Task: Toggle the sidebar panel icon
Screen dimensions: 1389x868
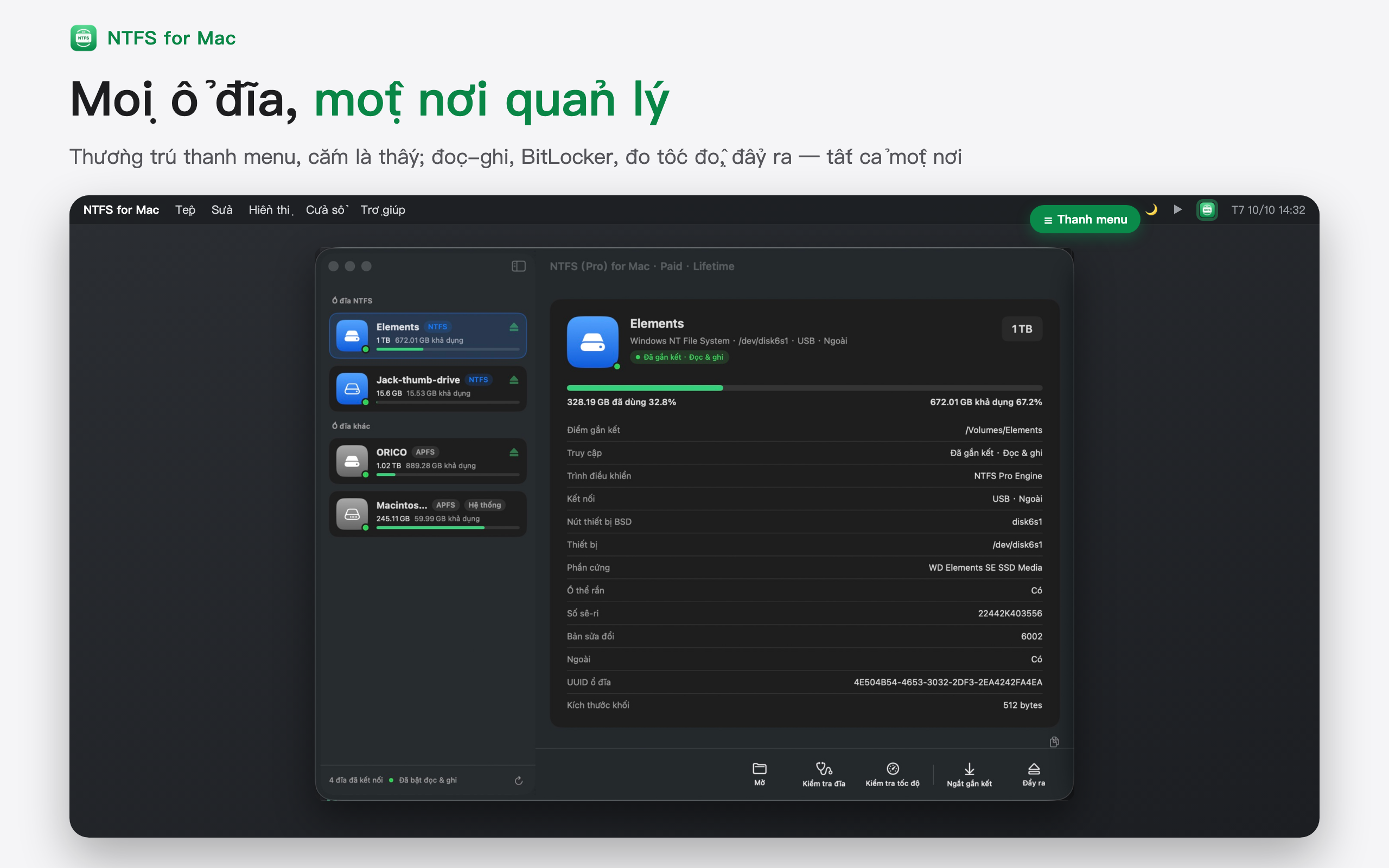Action: pyautogui.click(x=518, y=266)
